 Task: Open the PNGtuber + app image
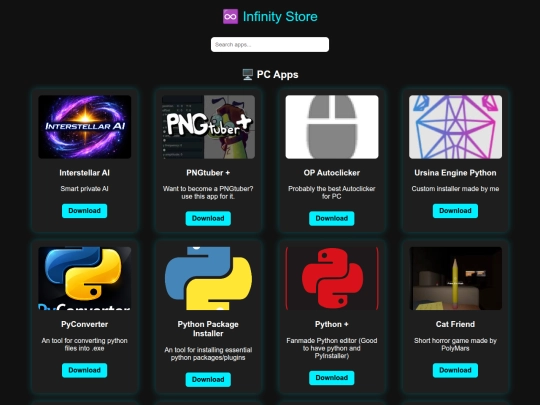point(208,127)
